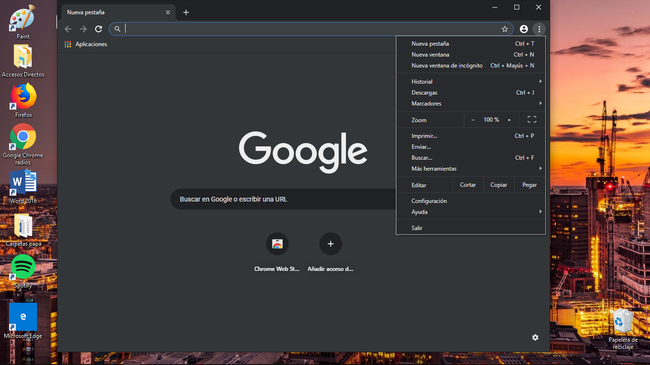Open the user profile avatar icon
This screenshot has width=650, height=365.
click(x=524, y=29)
